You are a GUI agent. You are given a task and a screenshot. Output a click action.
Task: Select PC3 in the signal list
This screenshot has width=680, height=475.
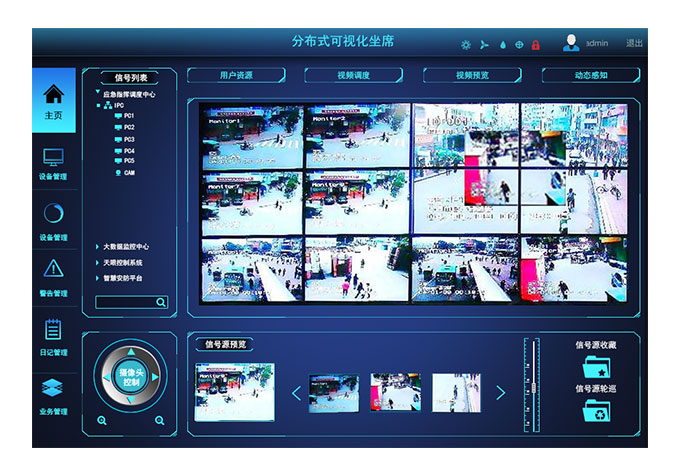124,139
